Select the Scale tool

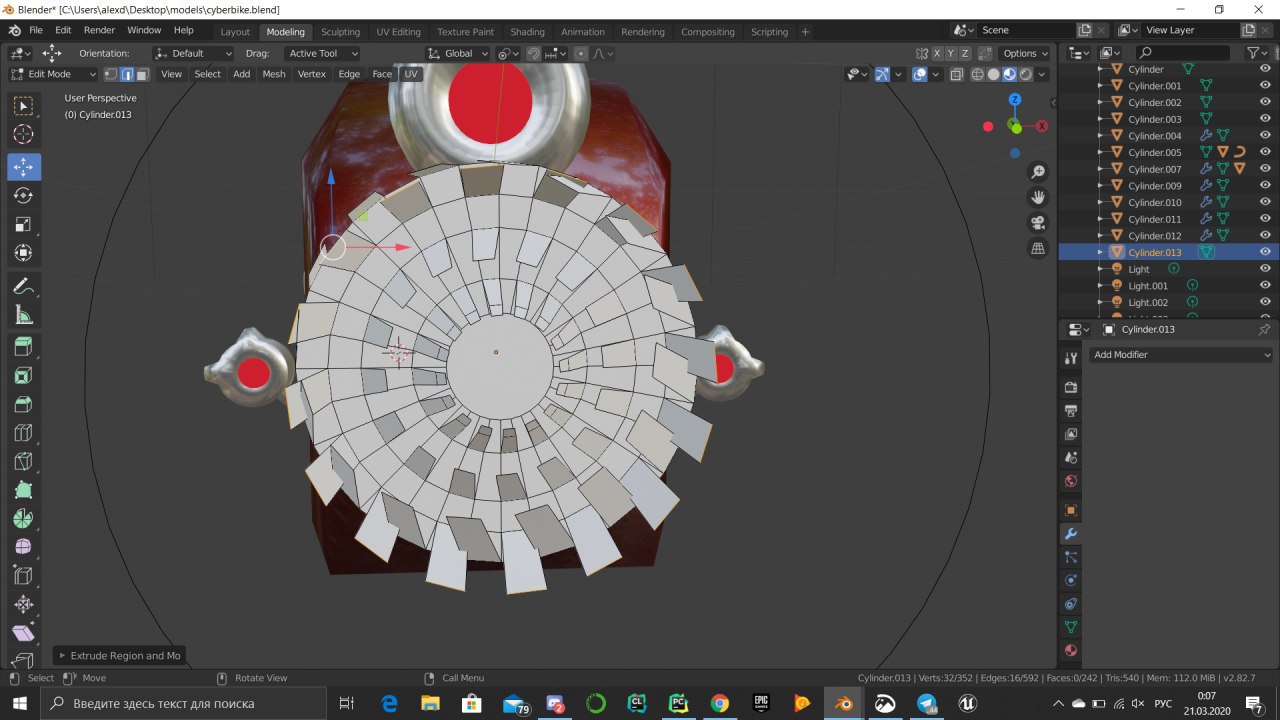pos(24,225)
